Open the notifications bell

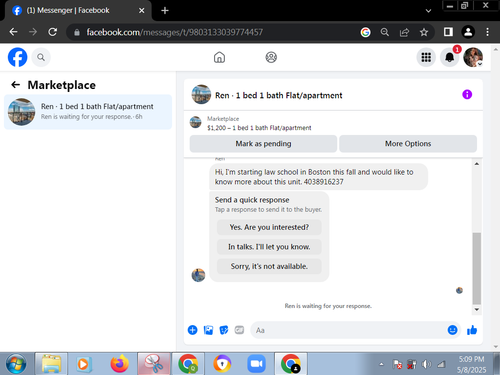449,57
